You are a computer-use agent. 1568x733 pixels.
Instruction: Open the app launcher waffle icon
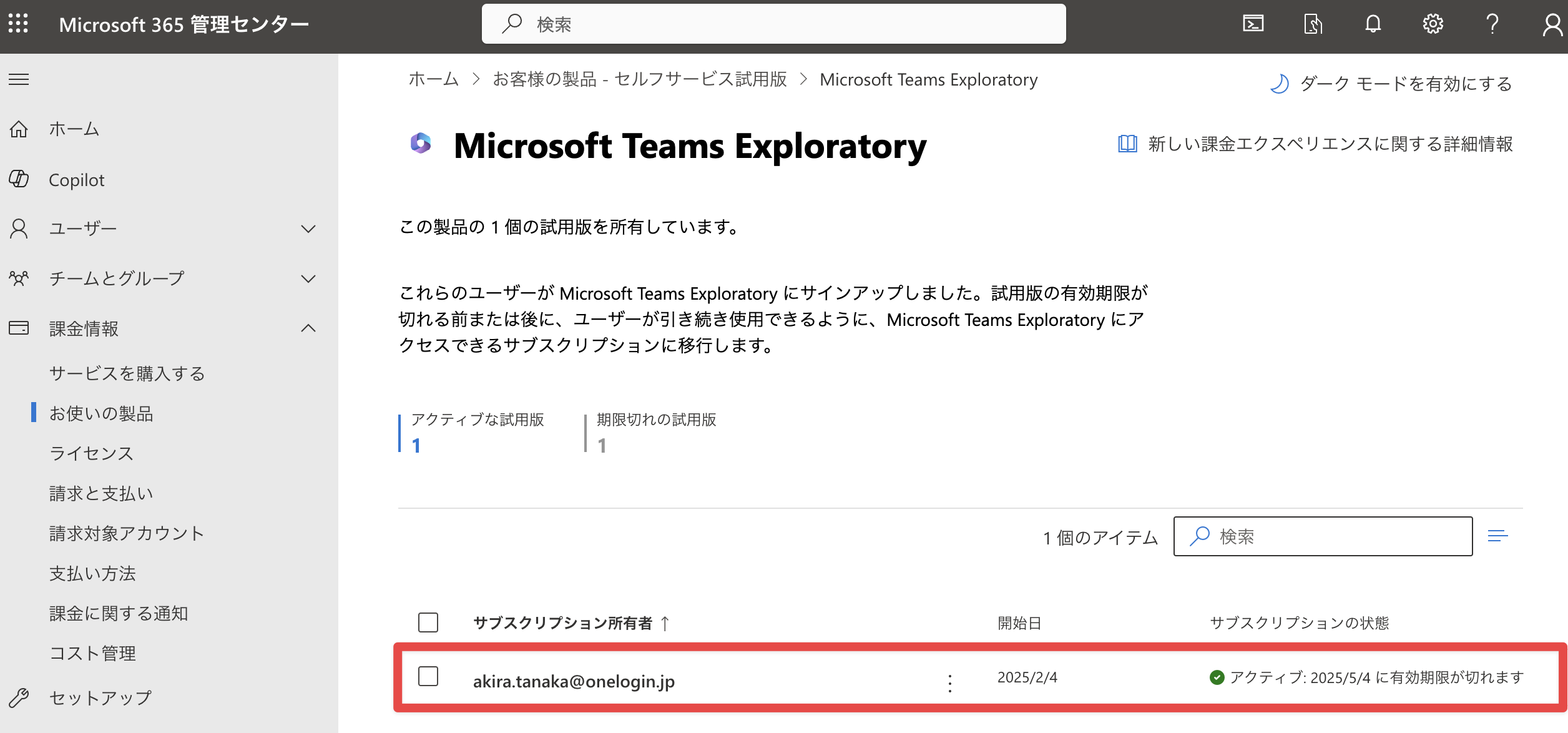(x=18, y=24)
